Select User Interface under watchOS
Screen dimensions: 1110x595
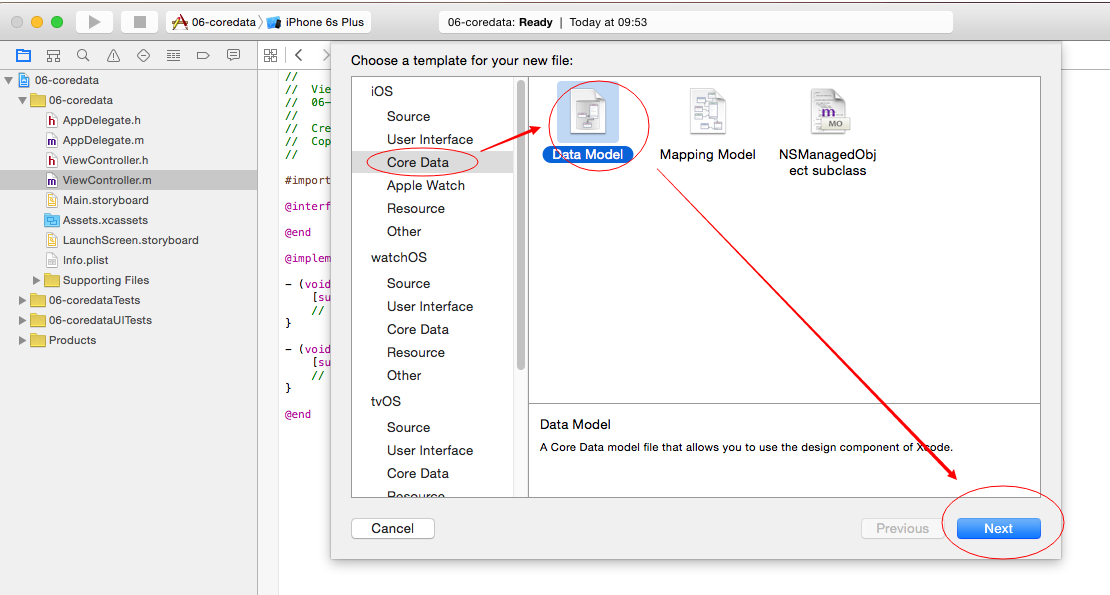[x=430, y=306]
